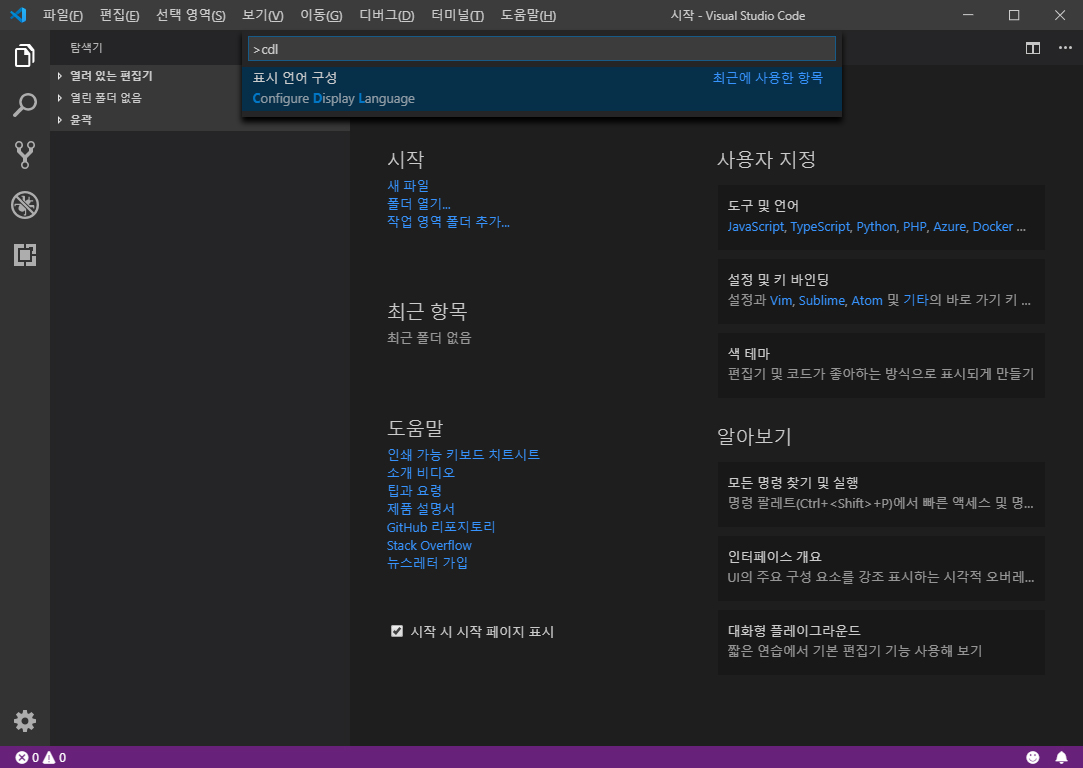Open the 팁과 요령 link
The height and width of the screenshot is (768, 1083).
414,490
